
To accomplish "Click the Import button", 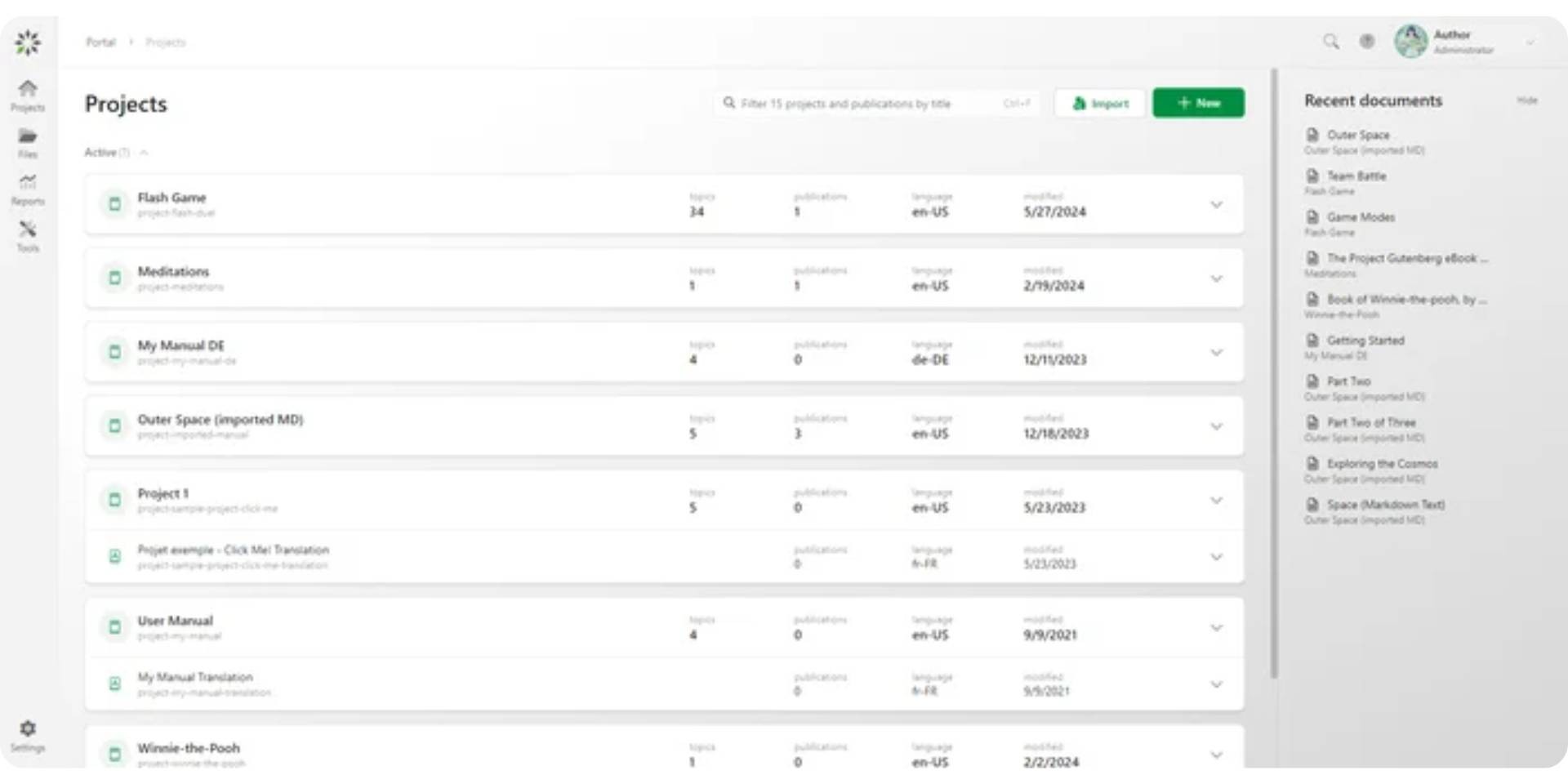I will click(x=1099, y=103).
